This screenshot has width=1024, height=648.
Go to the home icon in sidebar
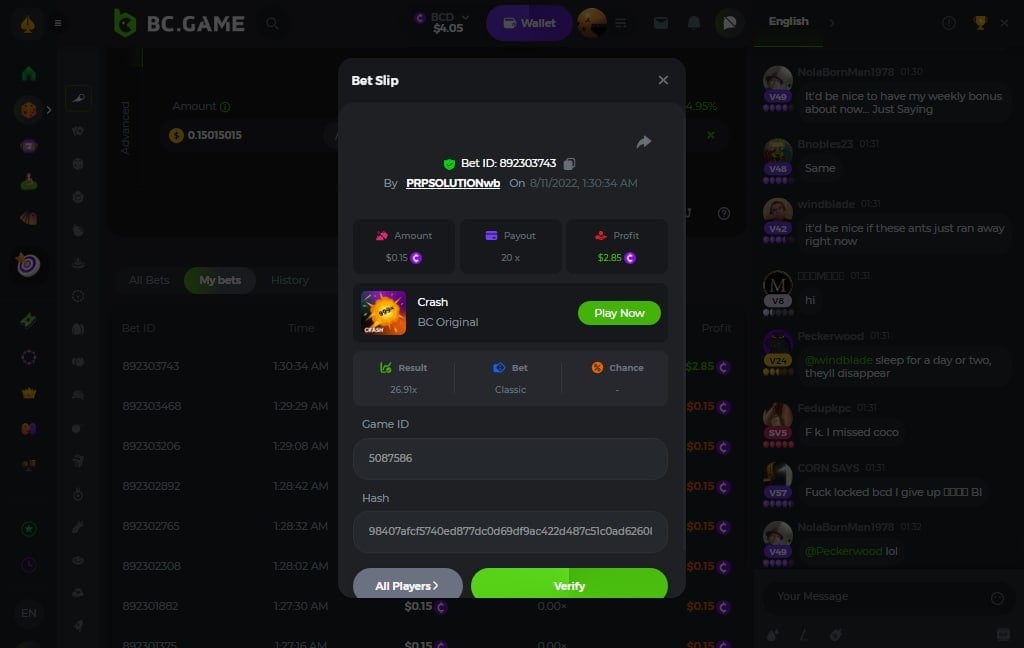(x=29, y=73)
